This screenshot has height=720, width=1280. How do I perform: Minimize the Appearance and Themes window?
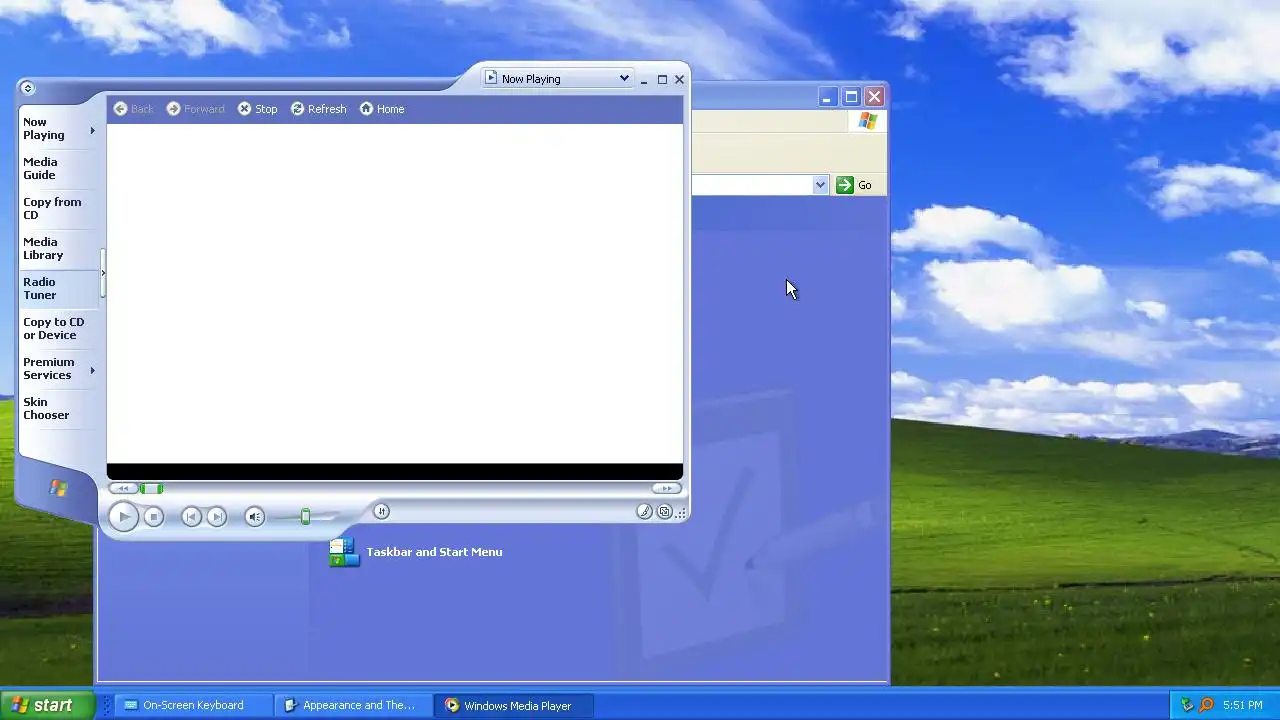tap(827, 97)
